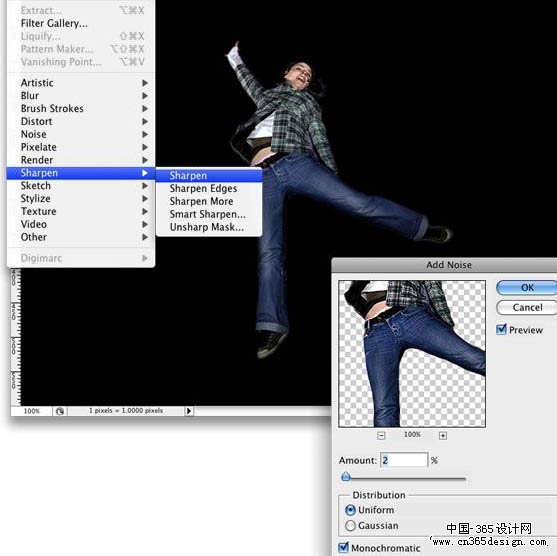This screenshot has height=556, width=557.
Task: Select Gaussian distribution
Action: [x=350, y=525]
